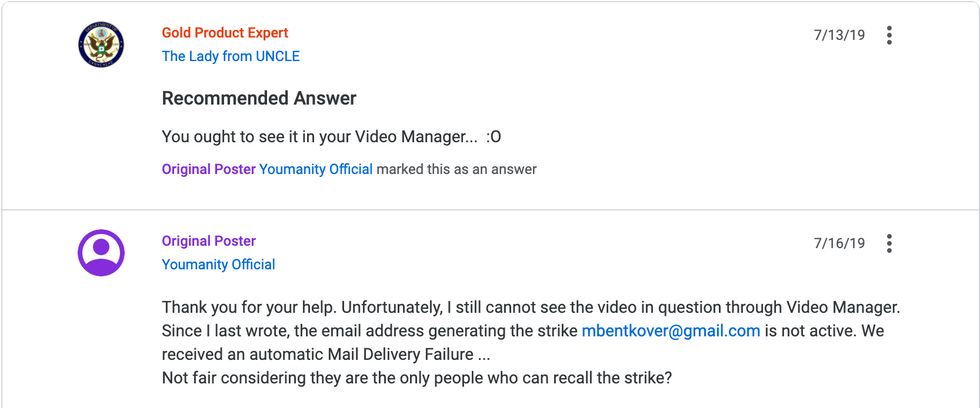Click the 'You ought to see it' answer text

[331, 136]
